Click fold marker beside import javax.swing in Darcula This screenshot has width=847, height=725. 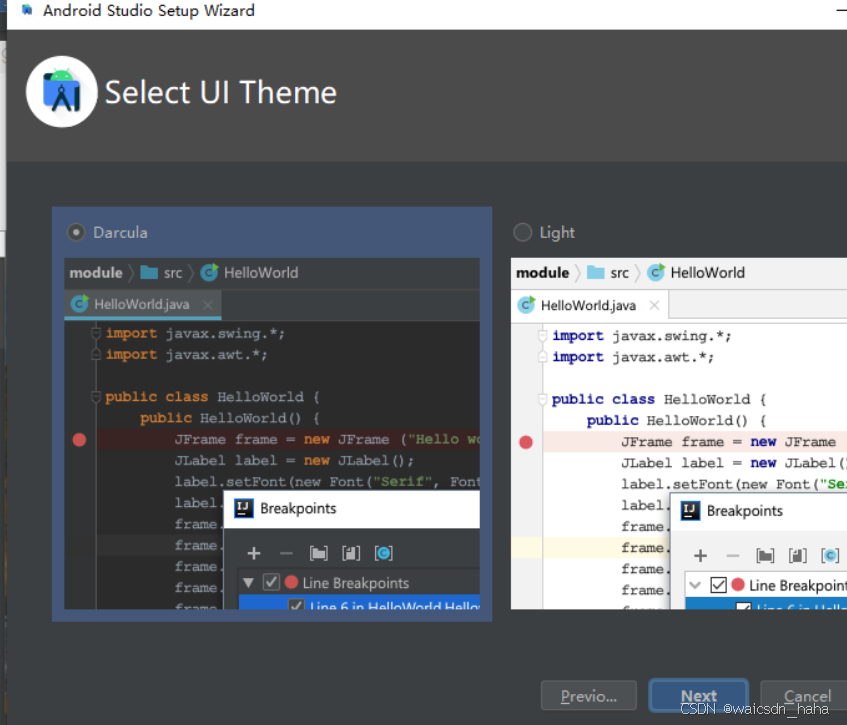(x=96, y=333)
